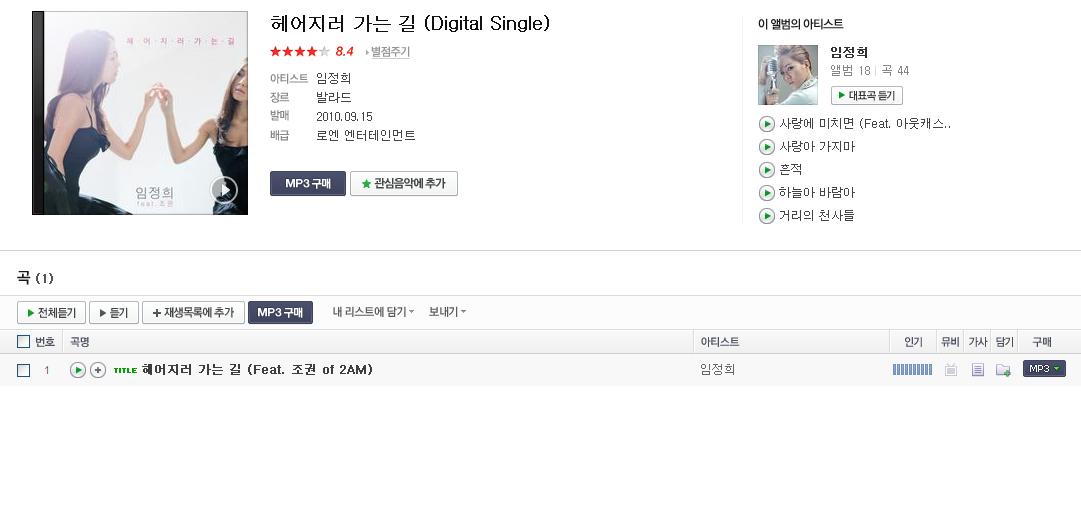Click the five-star rating bar

click(x=300, y=52)
